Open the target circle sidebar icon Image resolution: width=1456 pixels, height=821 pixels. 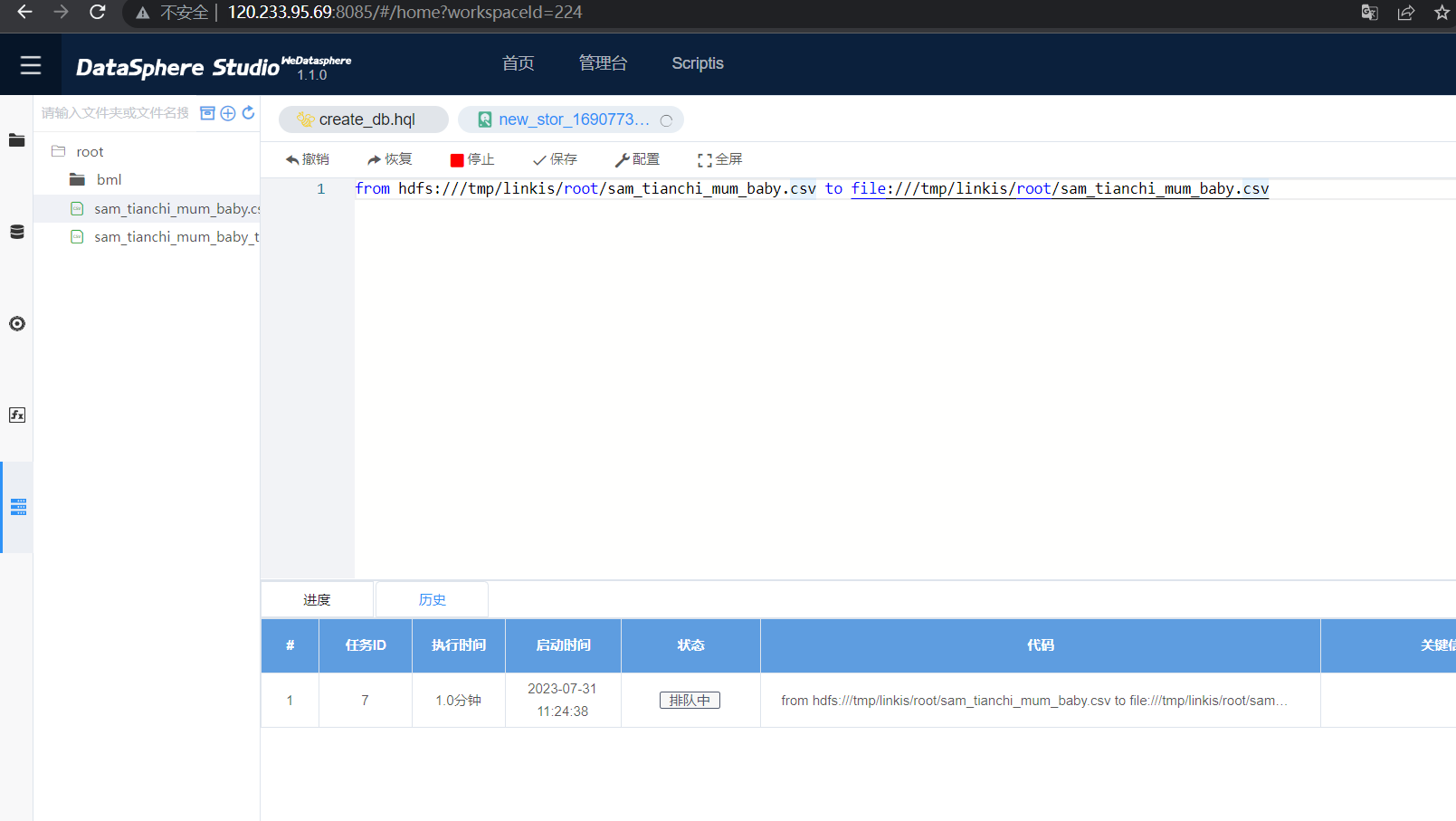(x=16, y=323)
